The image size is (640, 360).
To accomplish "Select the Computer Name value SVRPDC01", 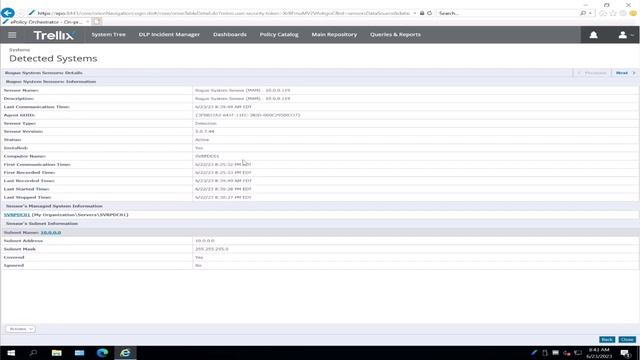I will point(207,156).
